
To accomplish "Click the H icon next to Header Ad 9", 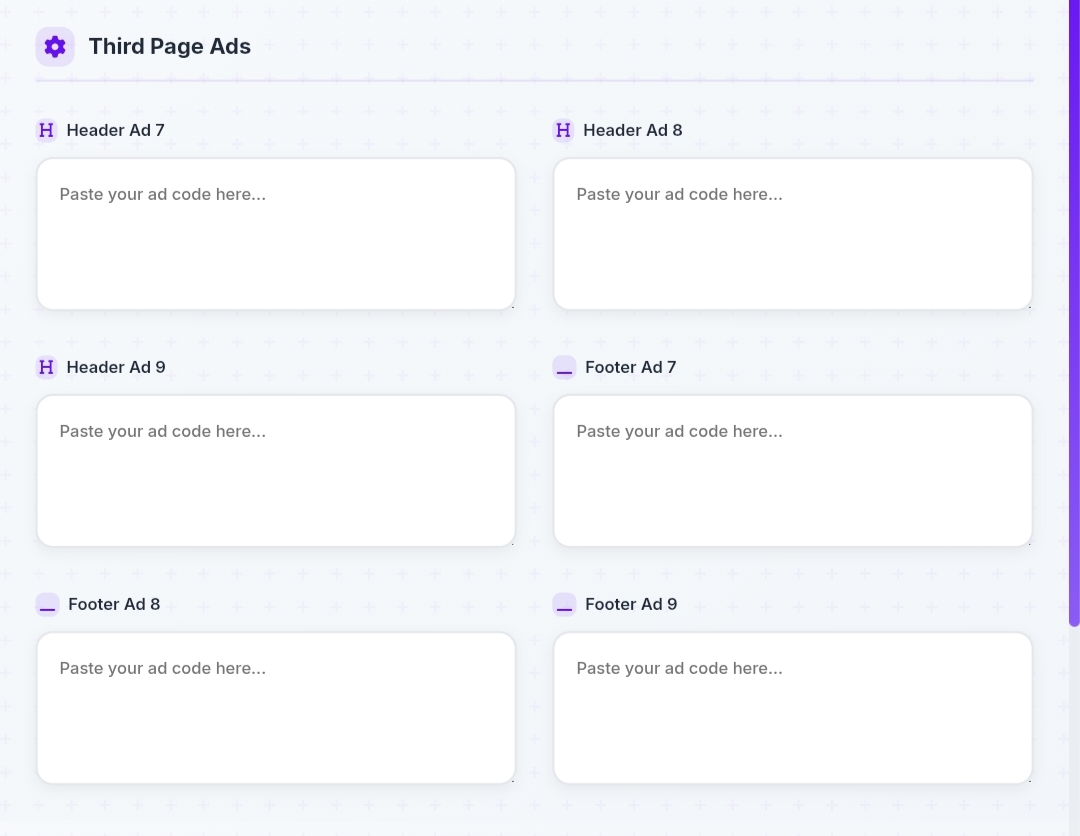I will [46, 368].
